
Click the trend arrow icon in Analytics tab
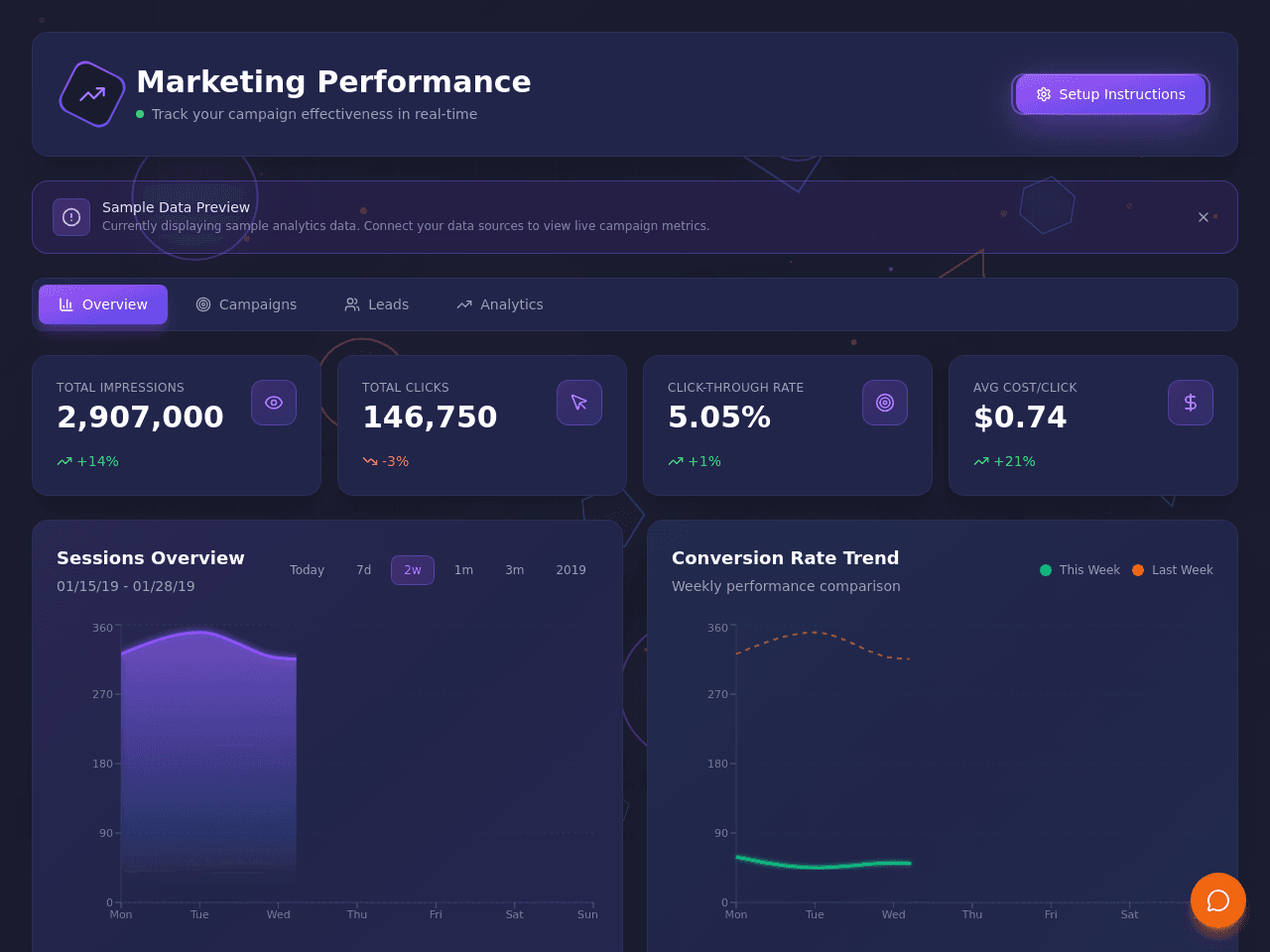(x=464, y=304)
